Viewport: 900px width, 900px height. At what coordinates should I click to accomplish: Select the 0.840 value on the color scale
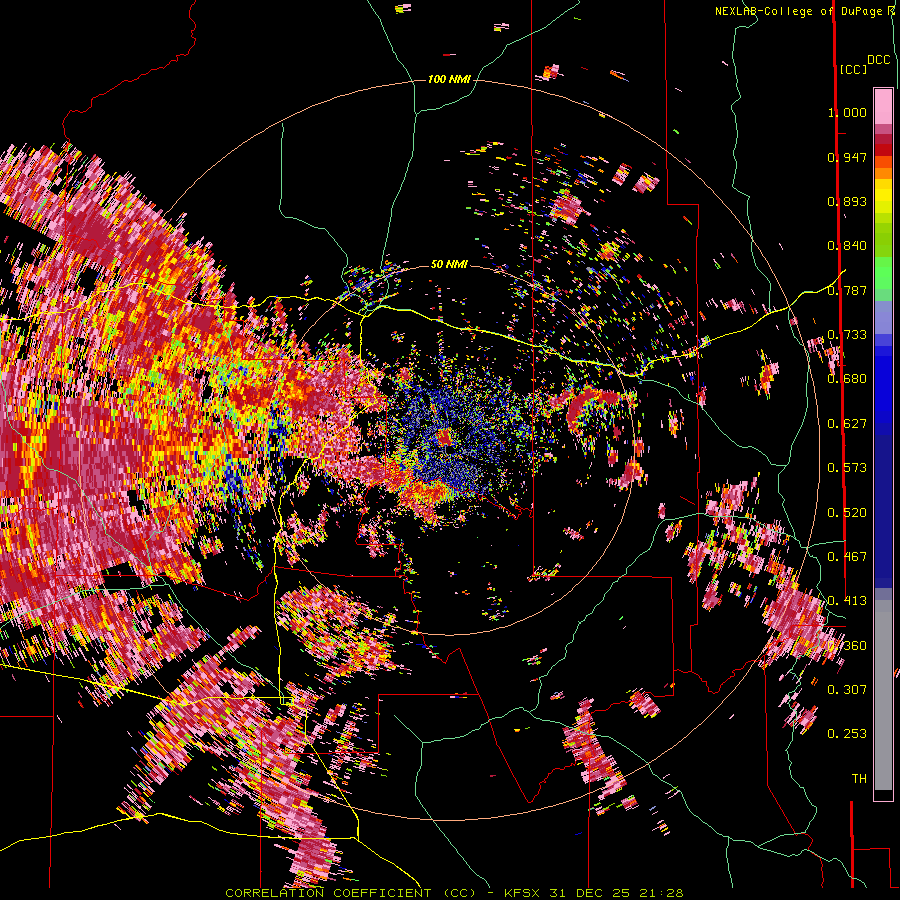847,246
